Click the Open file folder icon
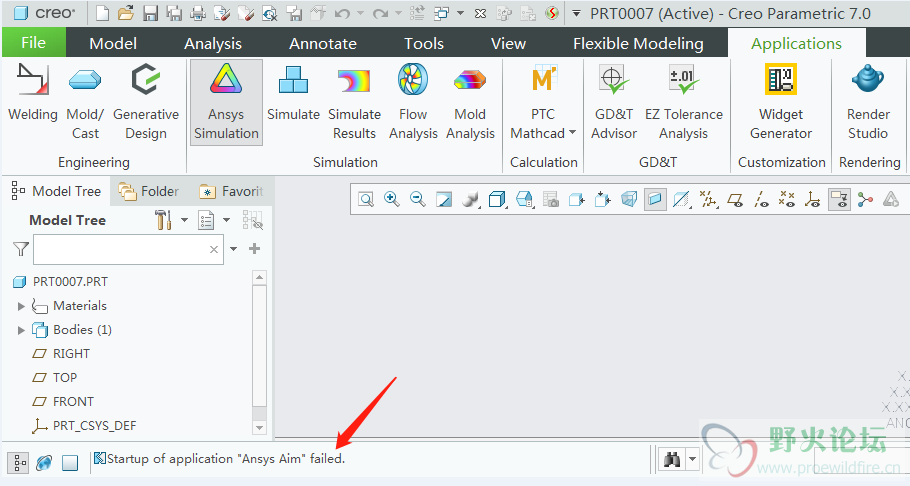 [x=126, y=13]
